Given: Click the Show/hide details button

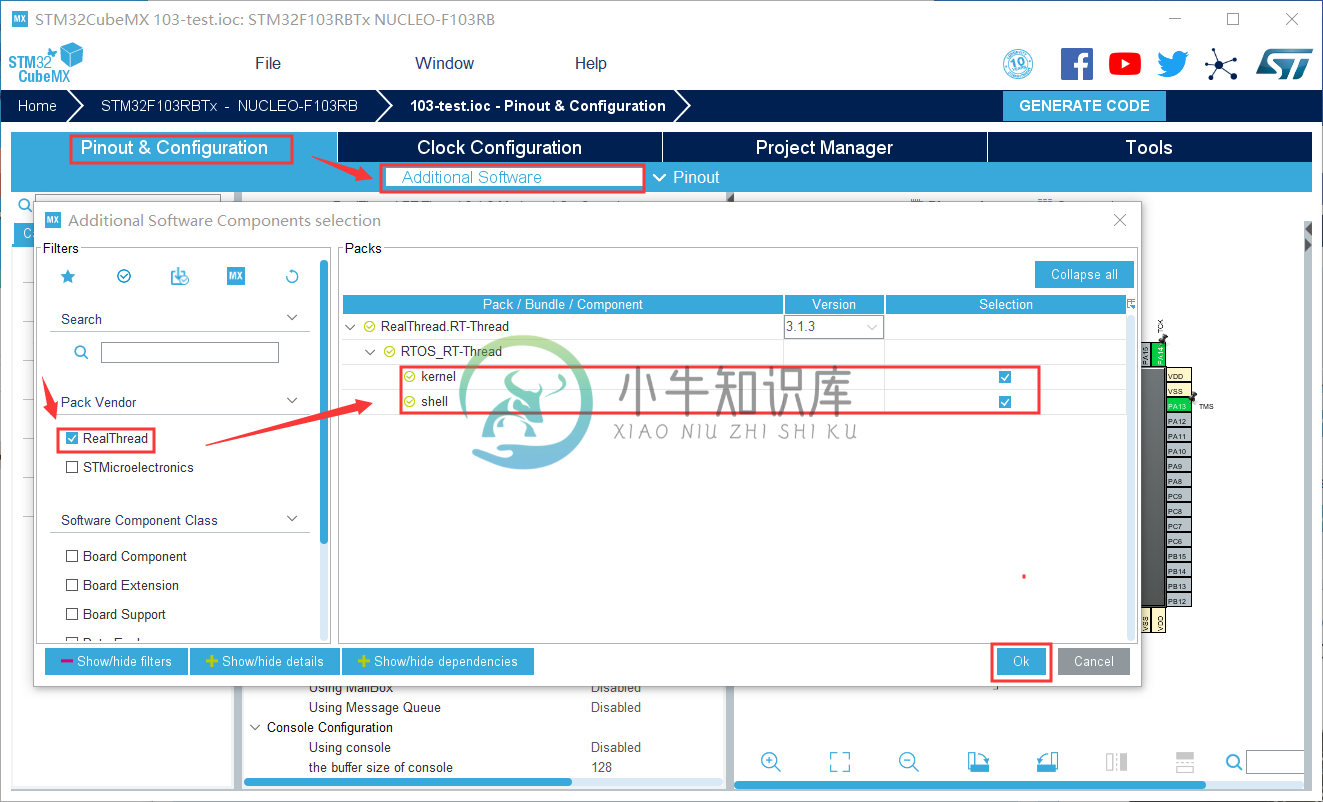Looking at the screenshot, I should 265,661.
